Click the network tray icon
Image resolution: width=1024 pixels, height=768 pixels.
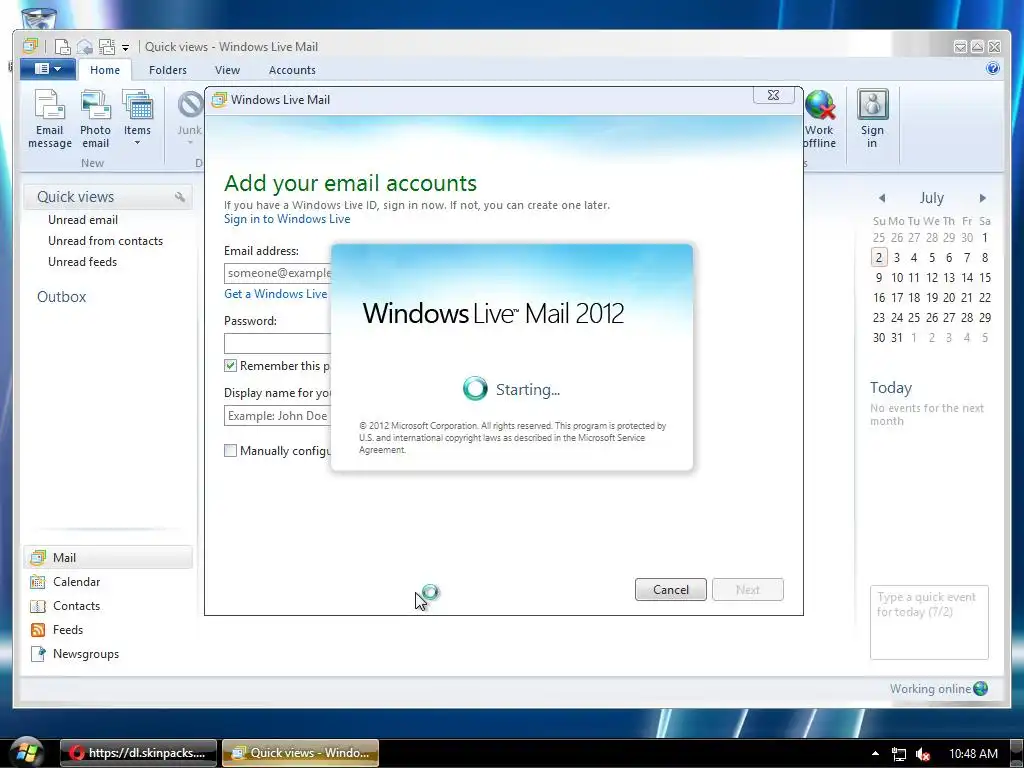coord(899,754)
